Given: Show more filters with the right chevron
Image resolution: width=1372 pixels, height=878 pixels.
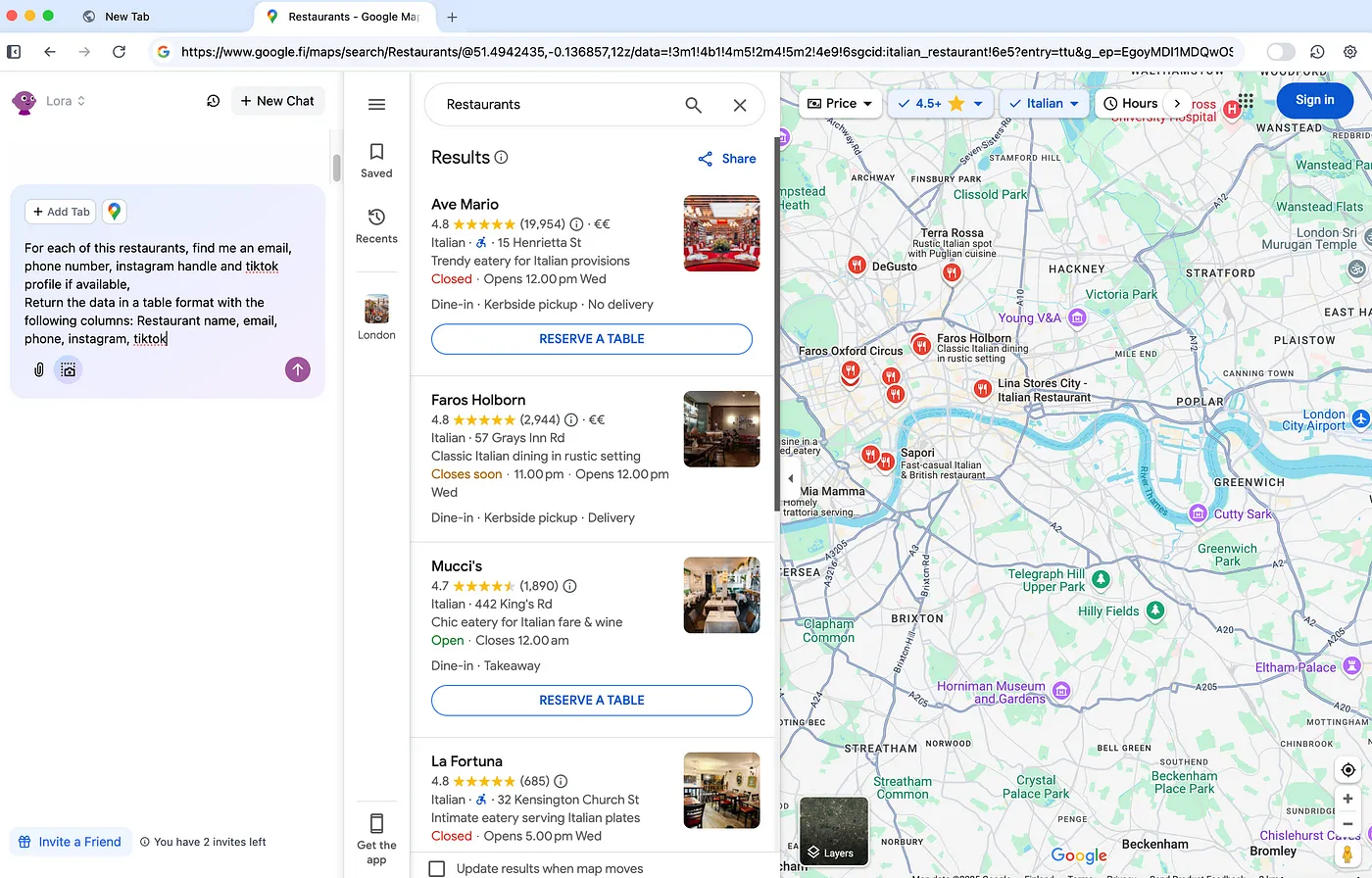Looking at the screenshot, I should (x=1177, y=103).
